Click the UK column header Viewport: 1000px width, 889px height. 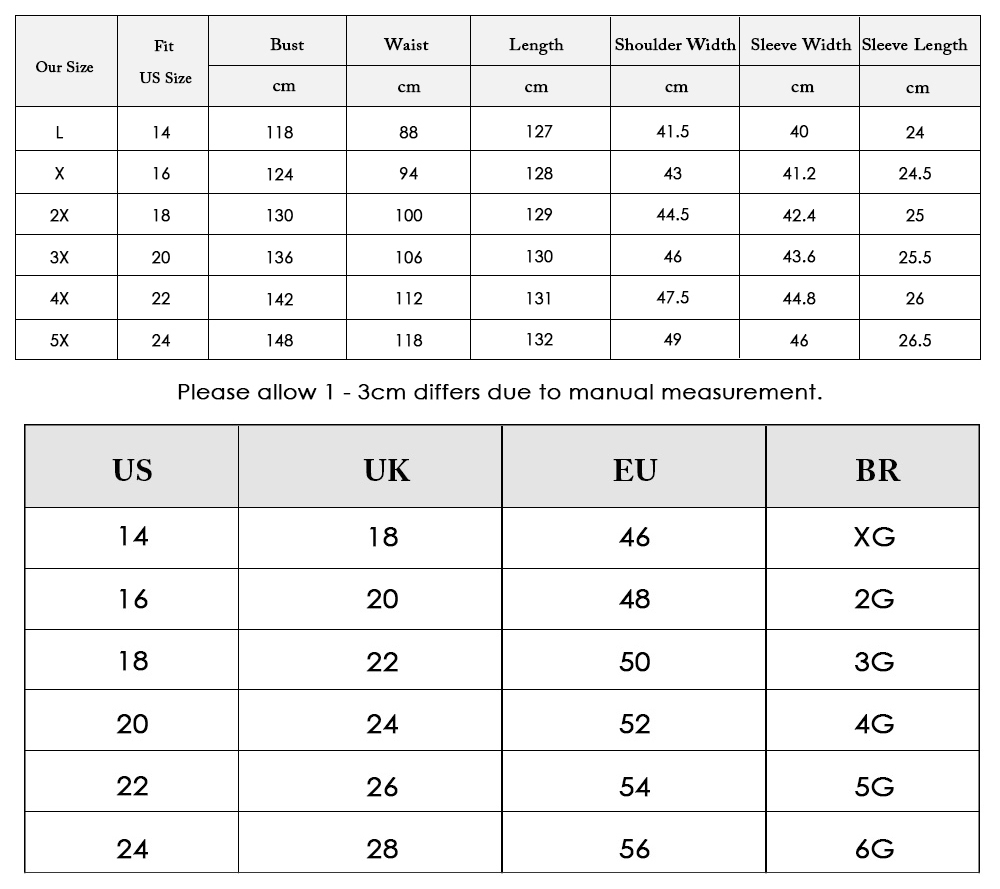[386, 471]
